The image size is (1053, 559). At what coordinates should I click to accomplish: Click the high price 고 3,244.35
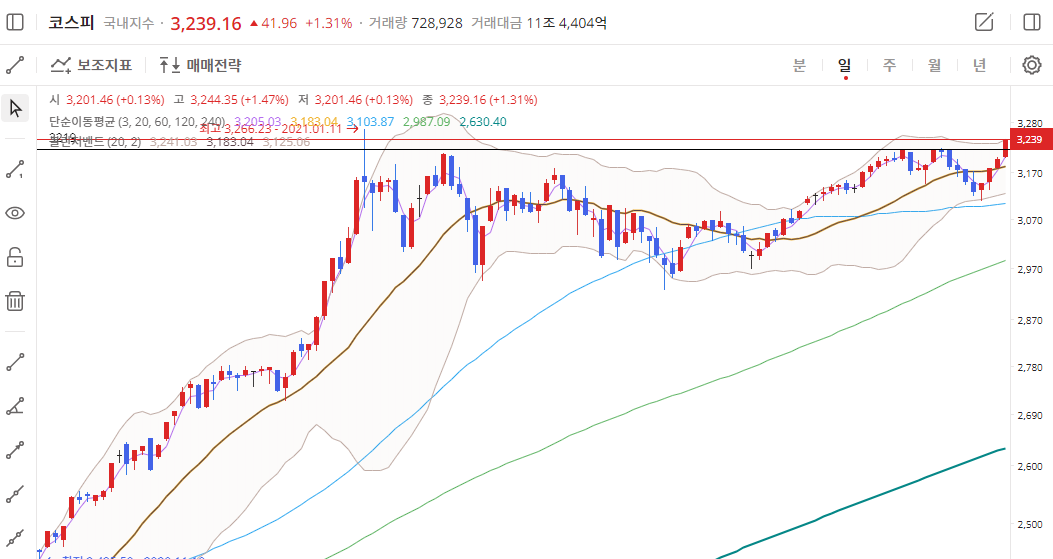231,100
